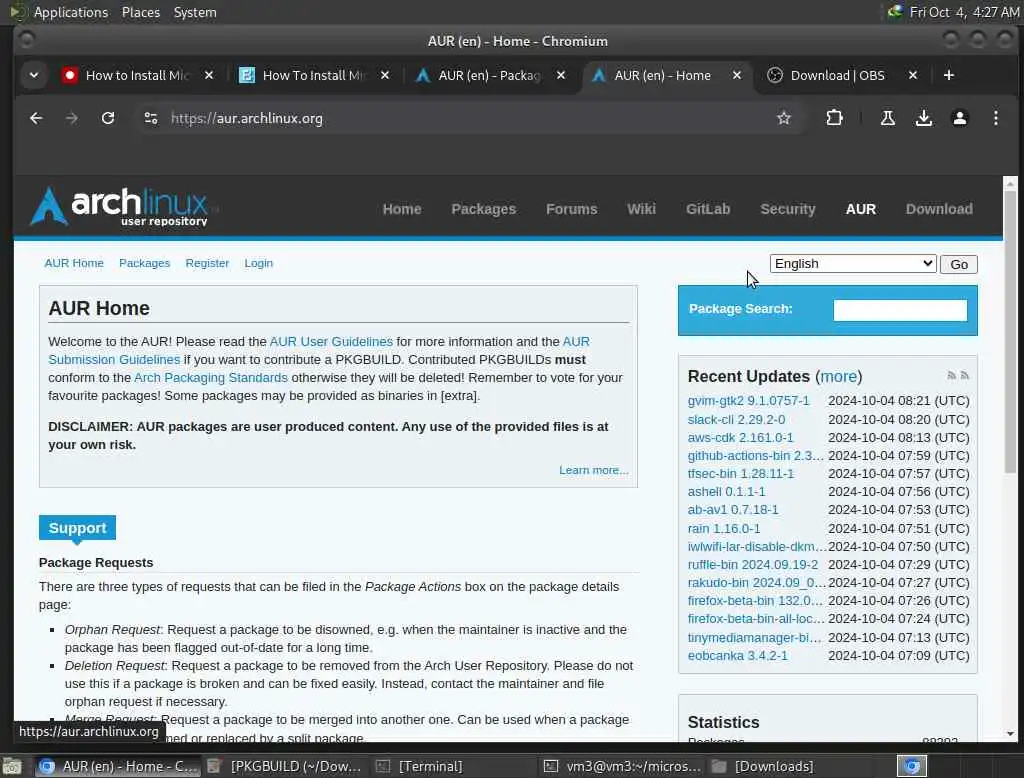Open Wiki in the Arch navigation bar

641,209
